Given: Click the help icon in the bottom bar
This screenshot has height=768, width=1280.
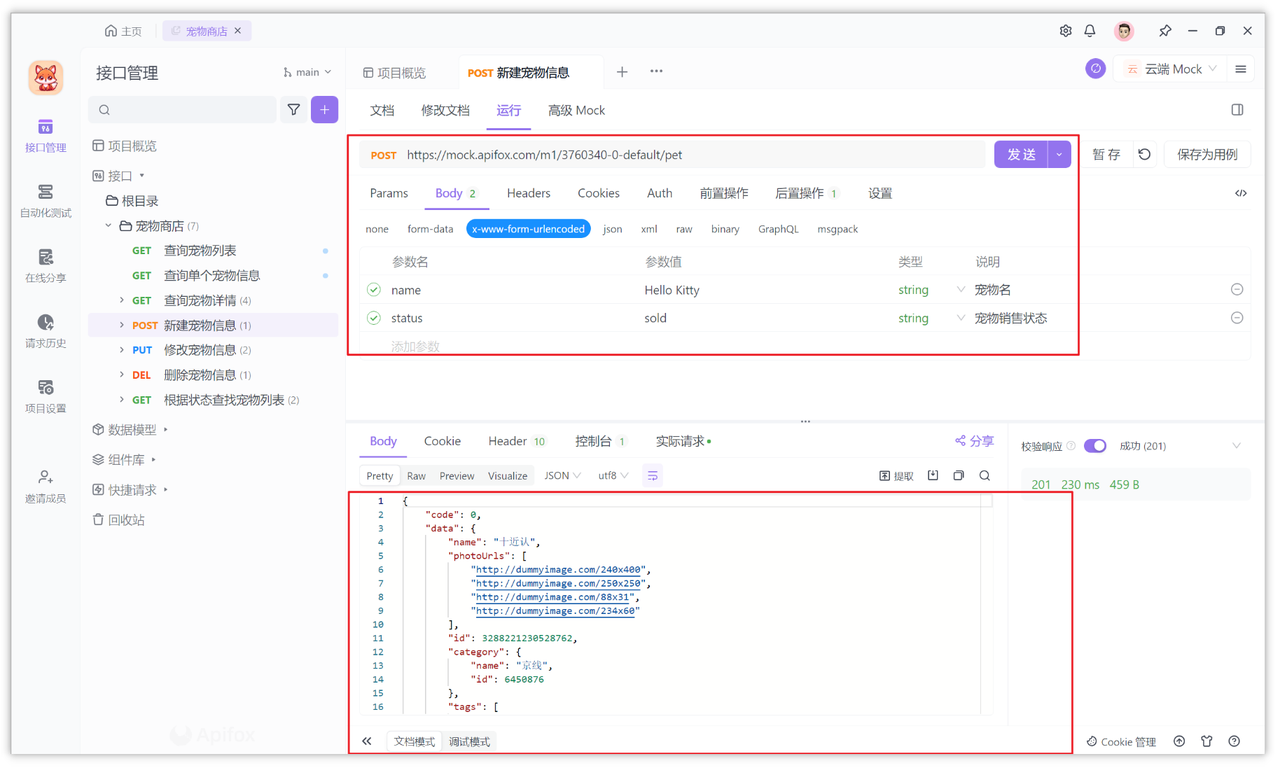Looking at the screenshot, I should coord(1234,742).
